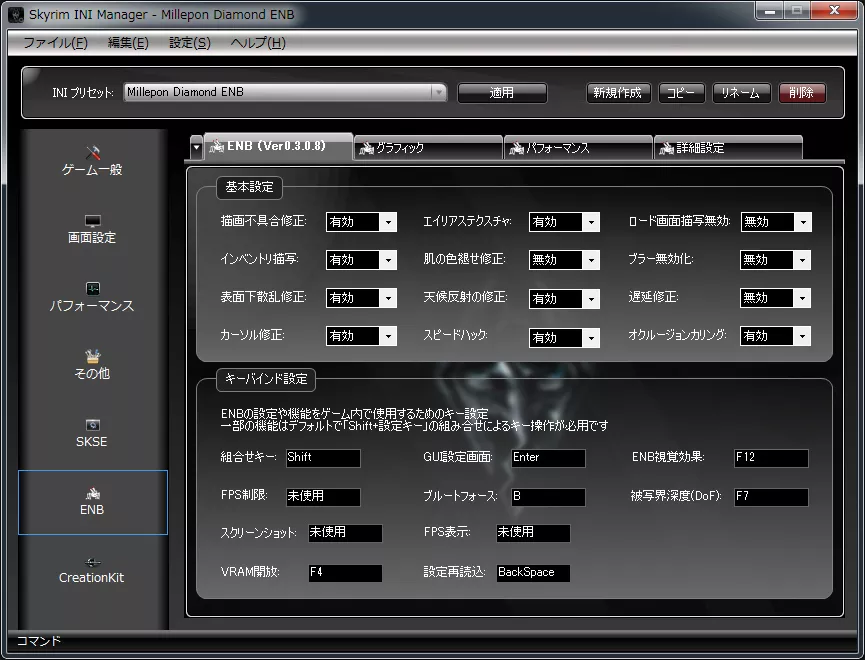Open the ブラー無効化 dropdown
865x660 pixels.
(775, 260)
